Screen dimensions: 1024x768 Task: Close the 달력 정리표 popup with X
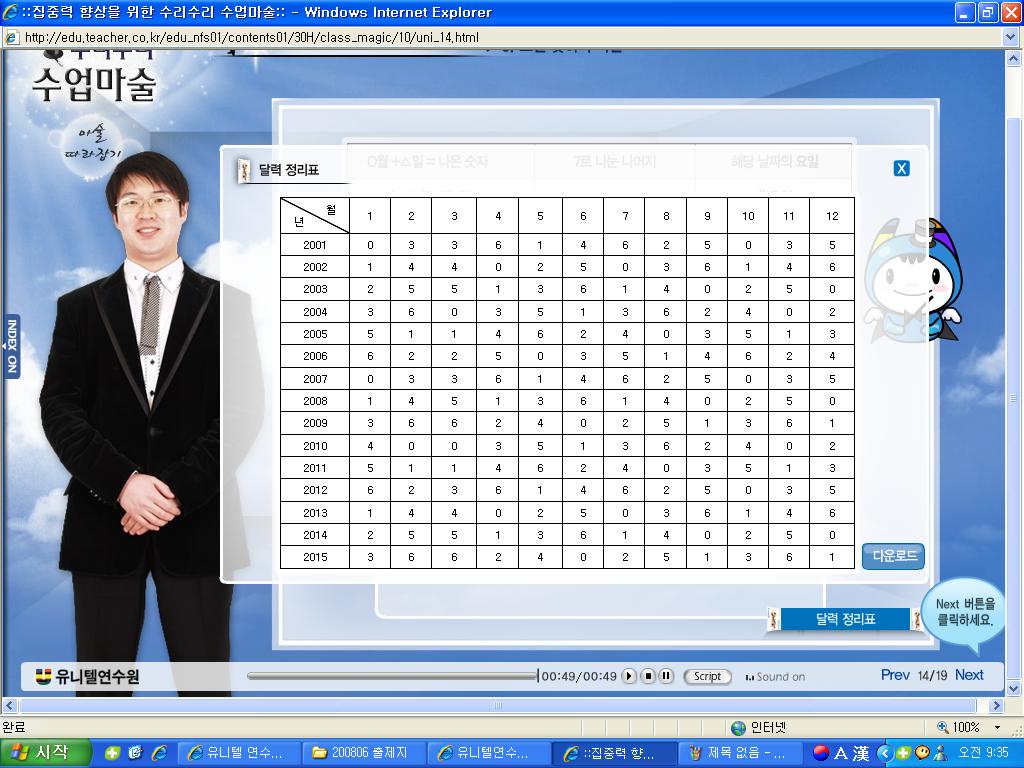901,168
